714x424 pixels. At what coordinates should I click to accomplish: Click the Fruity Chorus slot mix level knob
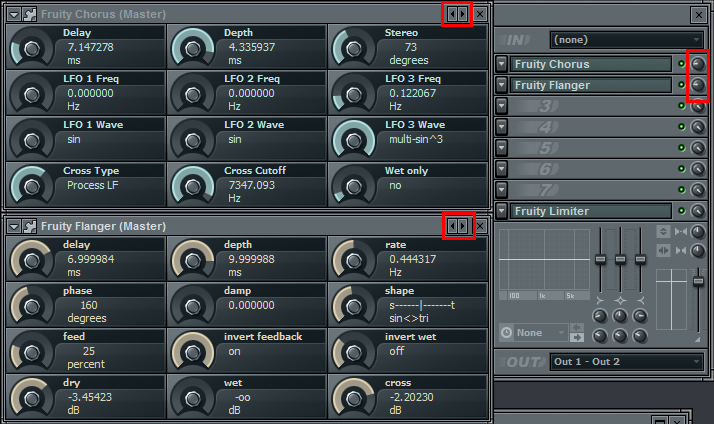click(x=698, y=64)
